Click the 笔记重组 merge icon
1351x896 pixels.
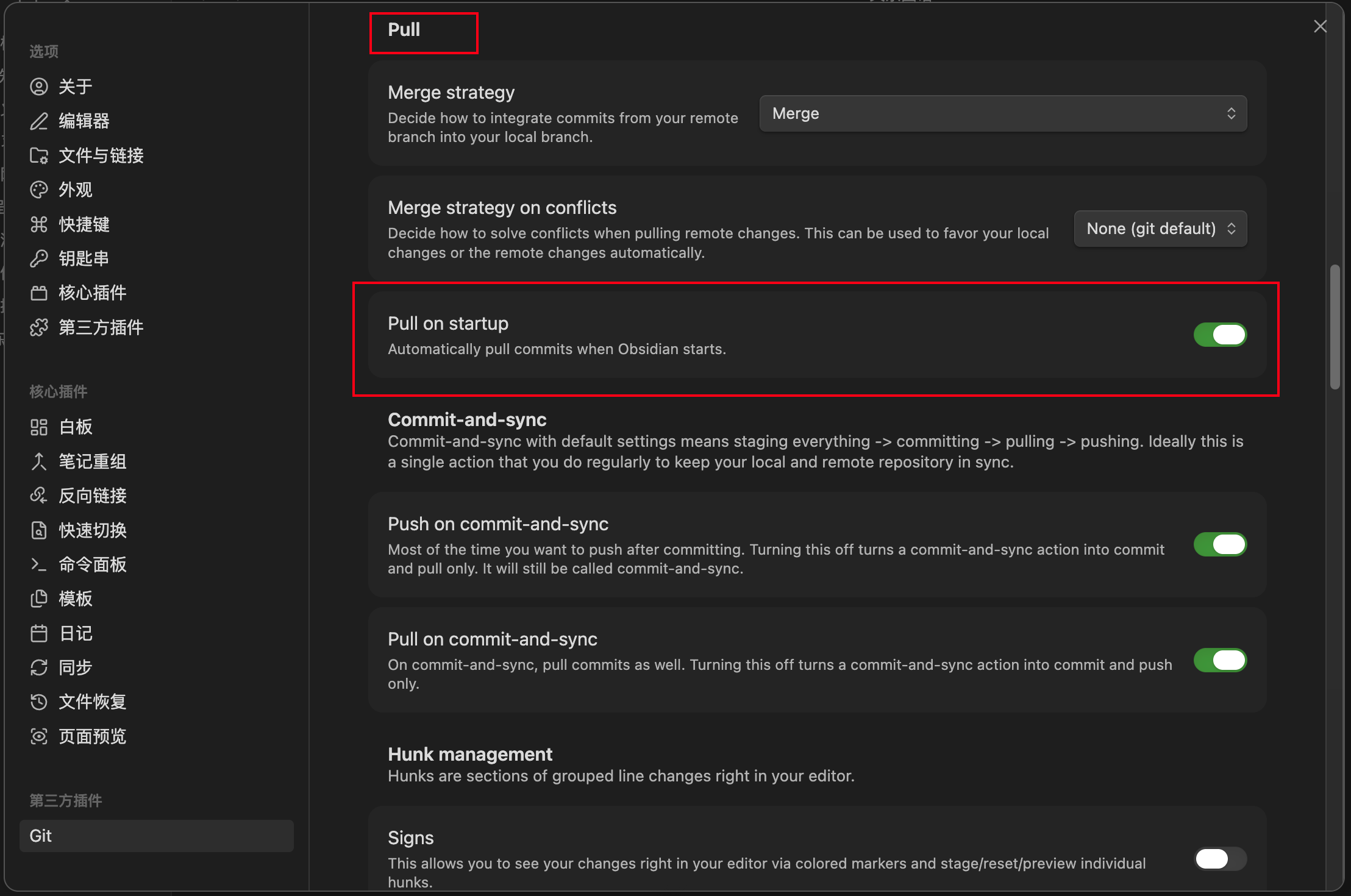pyautogui.click(x=39, y=461)
